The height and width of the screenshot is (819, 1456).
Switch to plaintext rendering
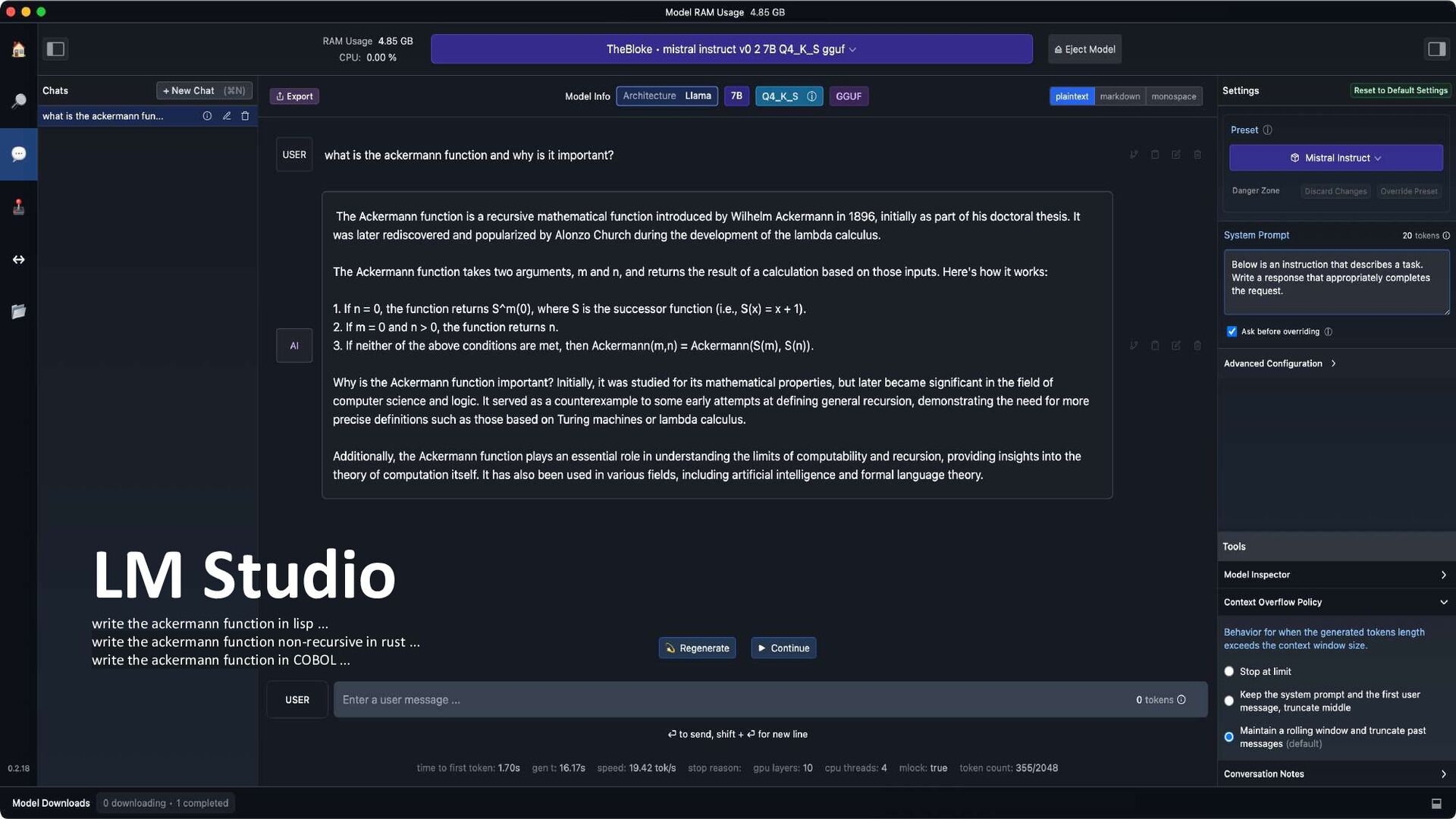point(1072,96)
